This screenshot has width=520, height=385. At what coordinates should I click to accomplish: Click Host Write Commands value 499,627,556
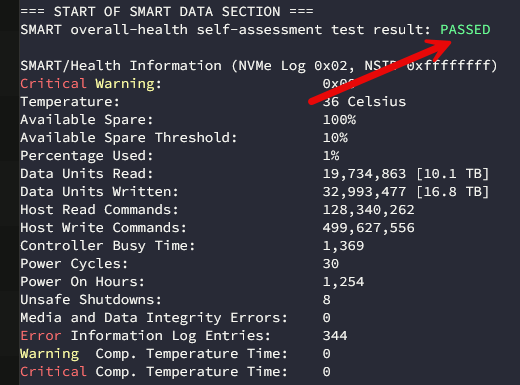click(x=368, y=228)
